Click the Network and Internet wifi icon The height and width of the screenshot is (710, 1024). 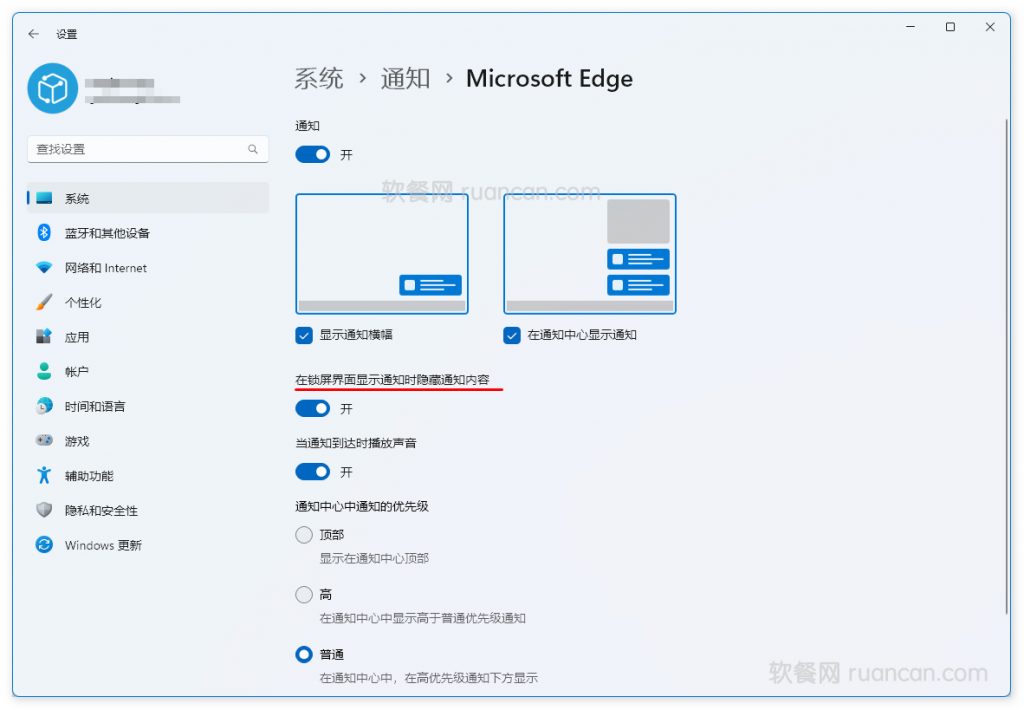coord(44,268)
